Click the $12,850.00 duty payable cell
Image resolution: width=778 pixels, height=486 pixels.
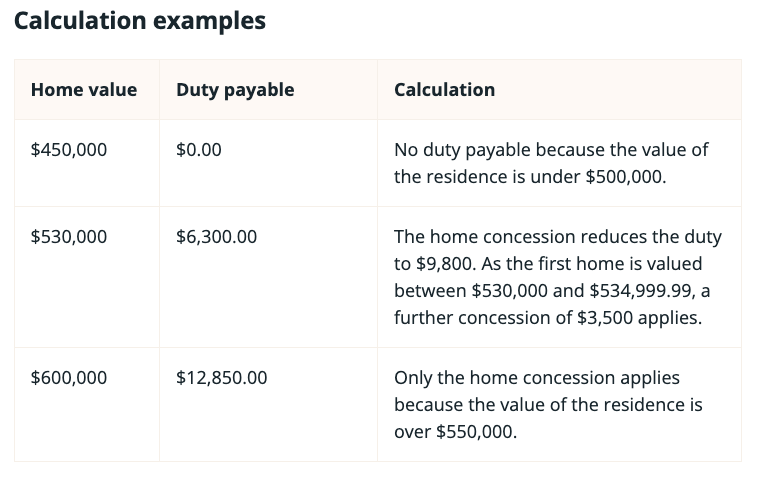tap(221, 378)
